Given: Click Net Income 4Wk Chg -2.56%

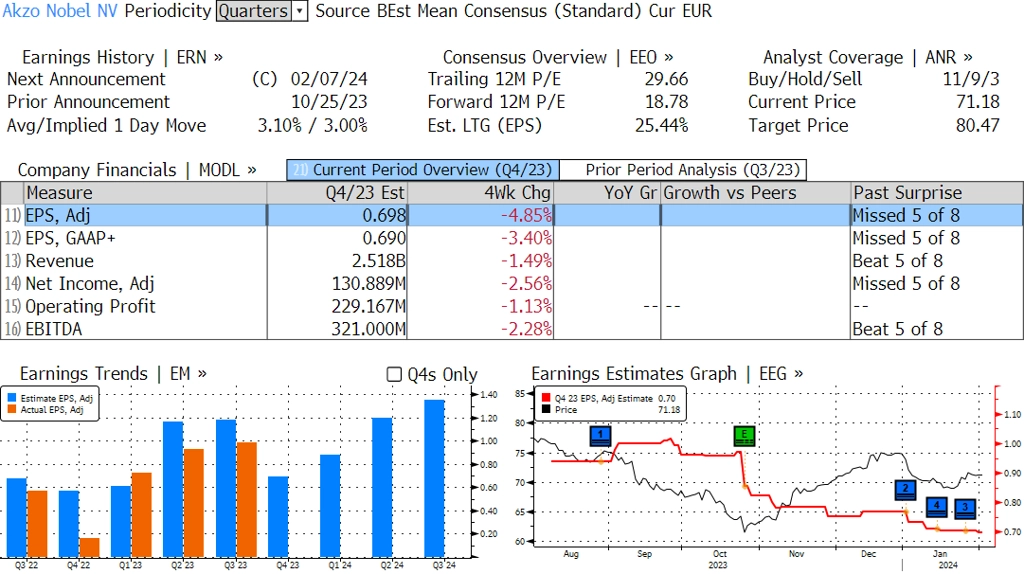Looking at the screenshot, I should pyautogui.click(x=526, y=283).
